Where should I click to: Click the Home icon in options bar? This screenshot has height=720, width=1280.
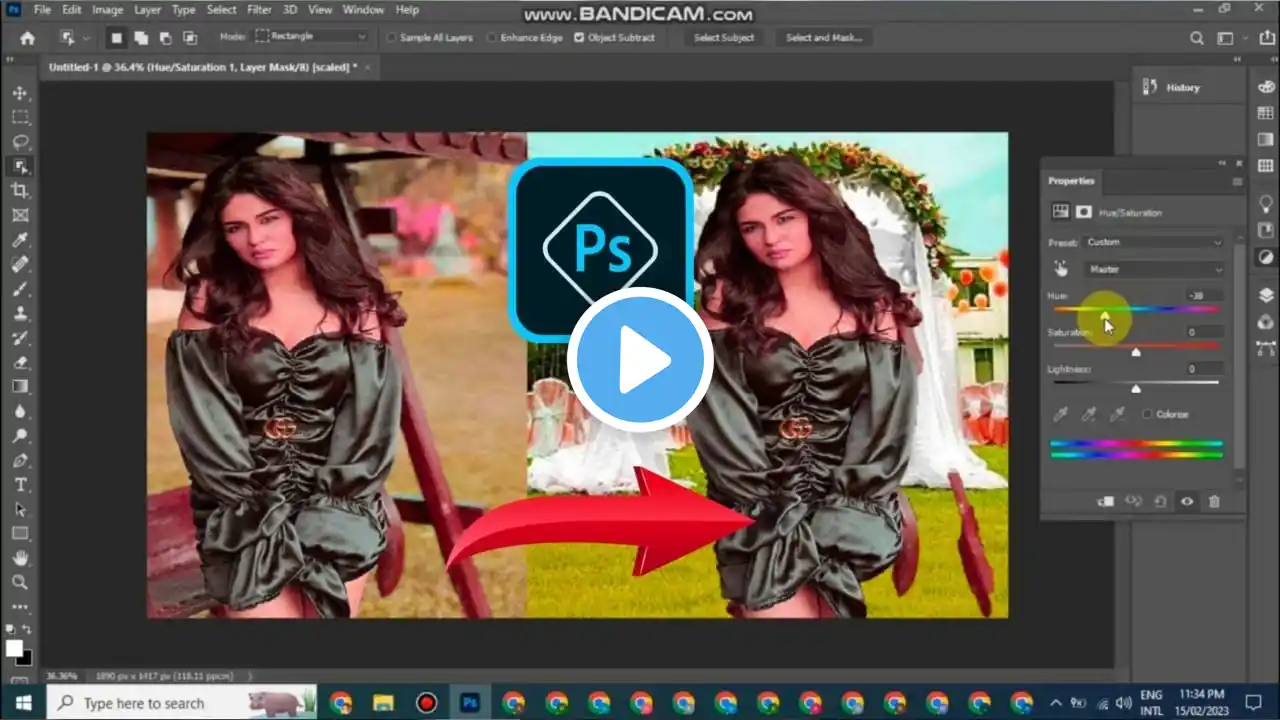pyautogui.click(x=27, y=38)
